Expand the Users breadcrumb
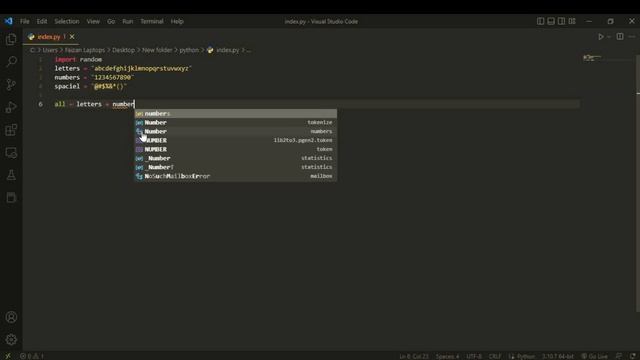 pyautogui.click(x=50, y=50)
